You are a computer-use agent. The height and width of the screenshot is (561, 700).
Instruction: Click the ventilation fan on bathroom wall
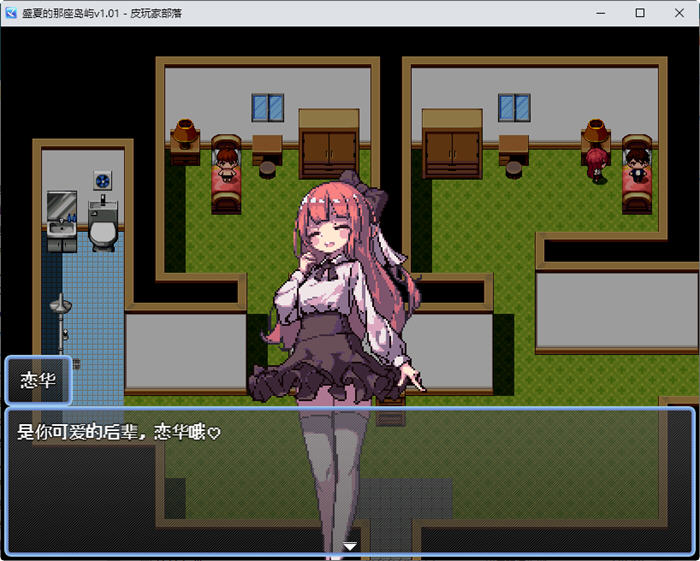pos(102,180)
